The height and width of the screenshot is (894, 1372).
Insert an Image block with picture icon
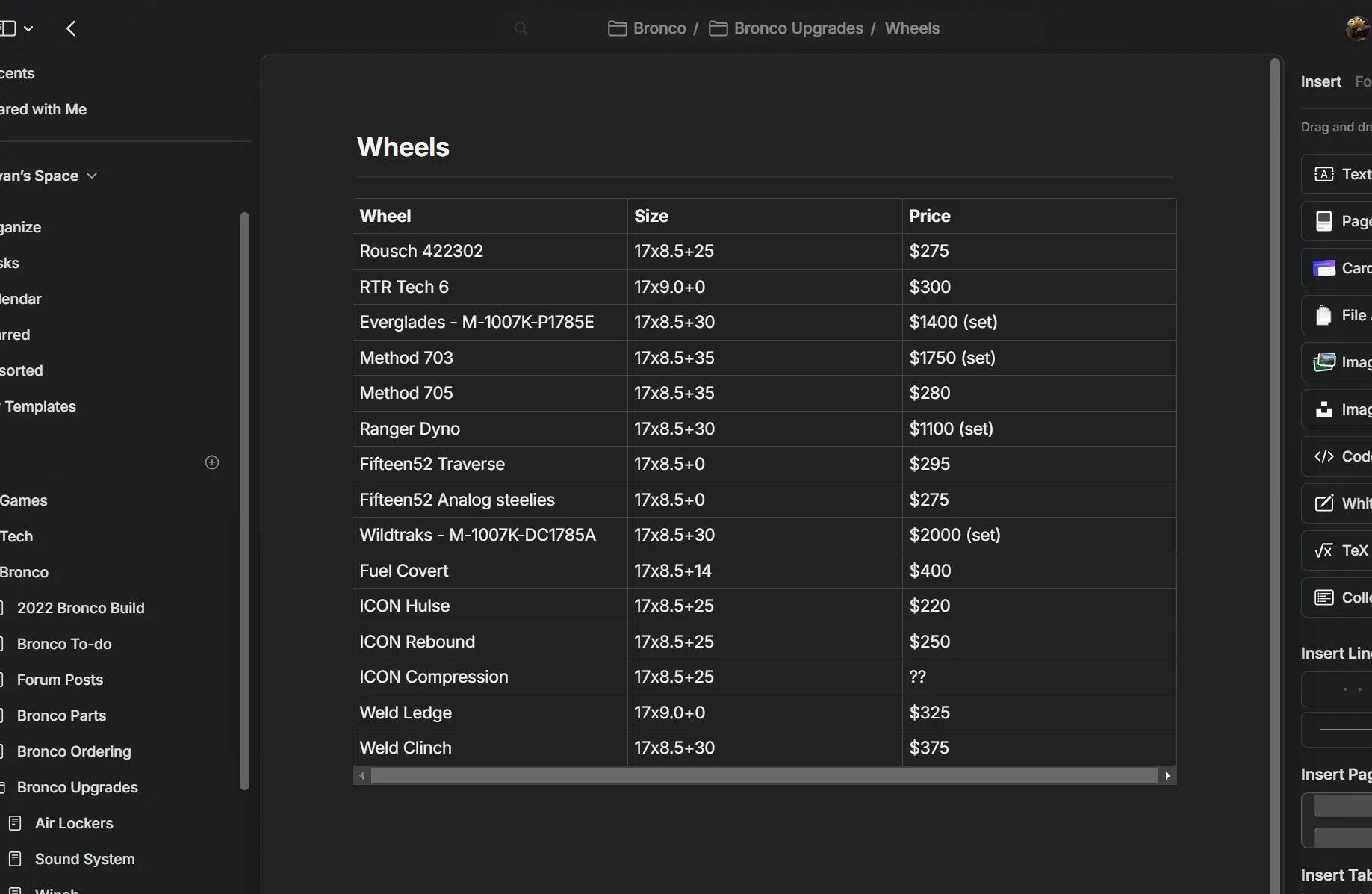click(1337, 362)
